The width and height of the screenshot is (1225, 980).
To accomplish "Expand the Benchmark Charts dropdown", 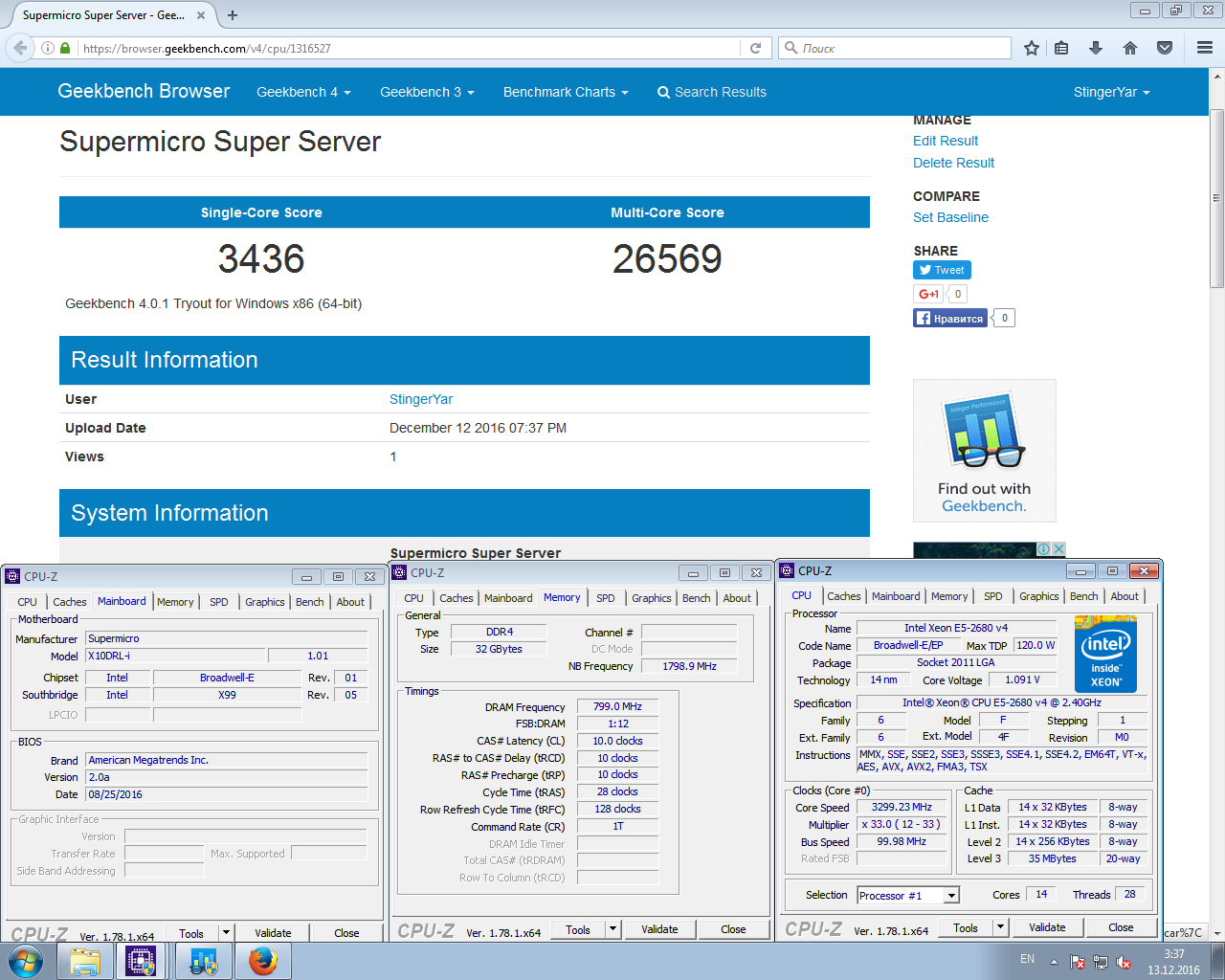I will click(566, 92).
